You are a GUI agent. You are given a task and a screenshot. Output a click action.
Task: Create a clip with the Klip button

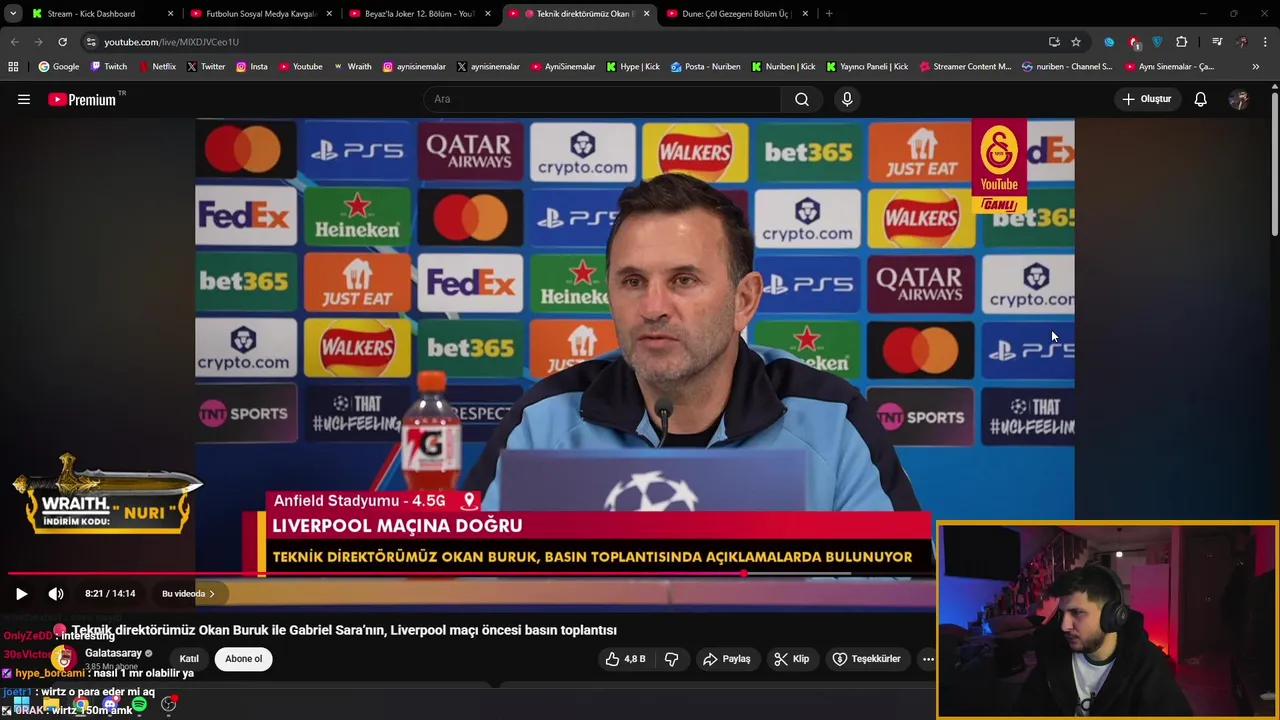pos(791,659)
